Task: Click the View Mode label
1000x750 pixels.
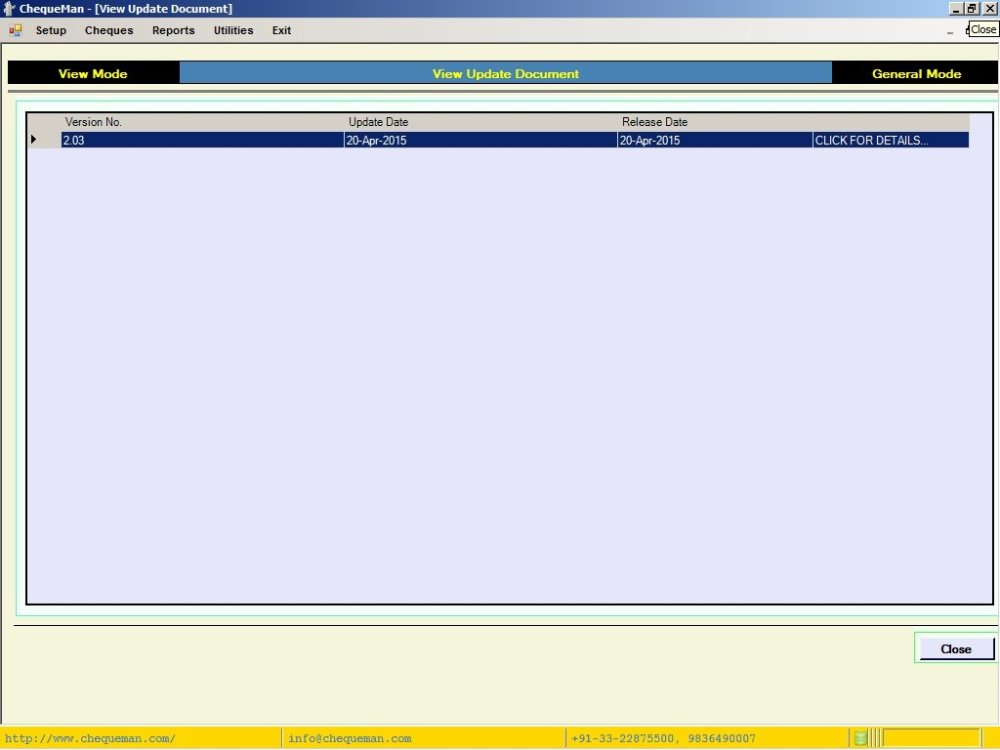Action: (x=92, y=74)
